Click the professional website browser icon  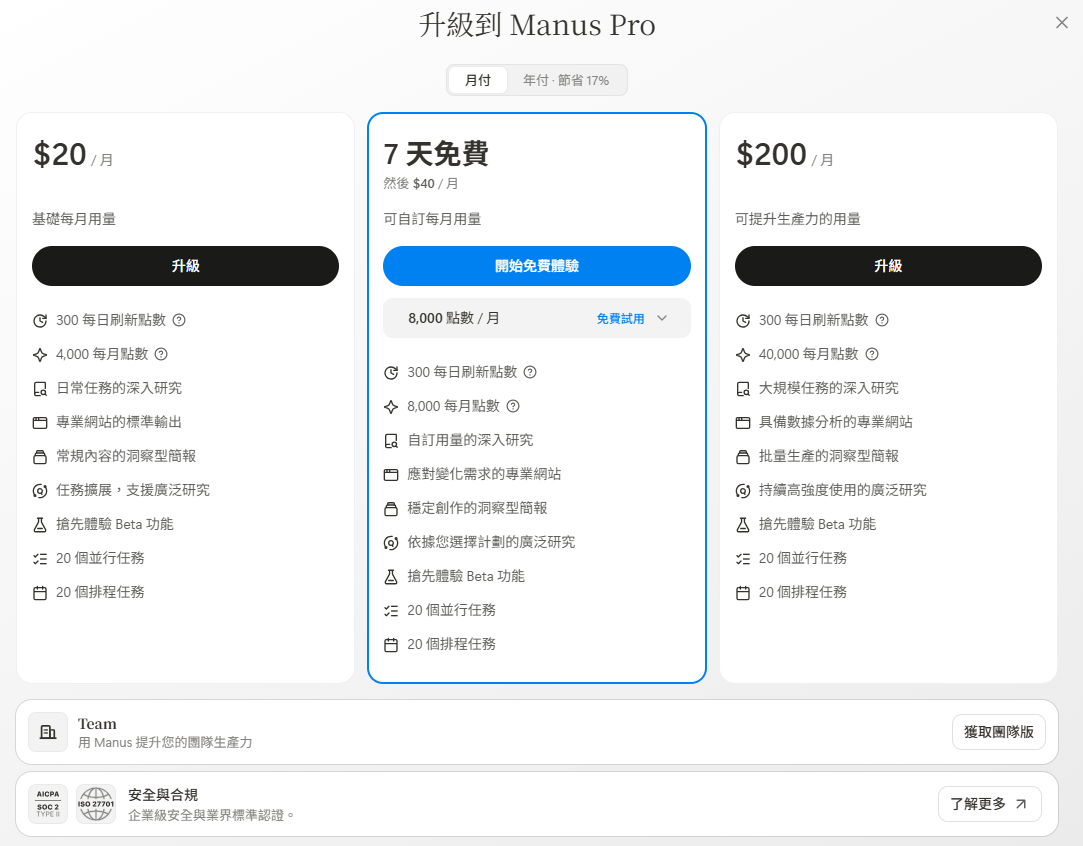click(41, 422)
